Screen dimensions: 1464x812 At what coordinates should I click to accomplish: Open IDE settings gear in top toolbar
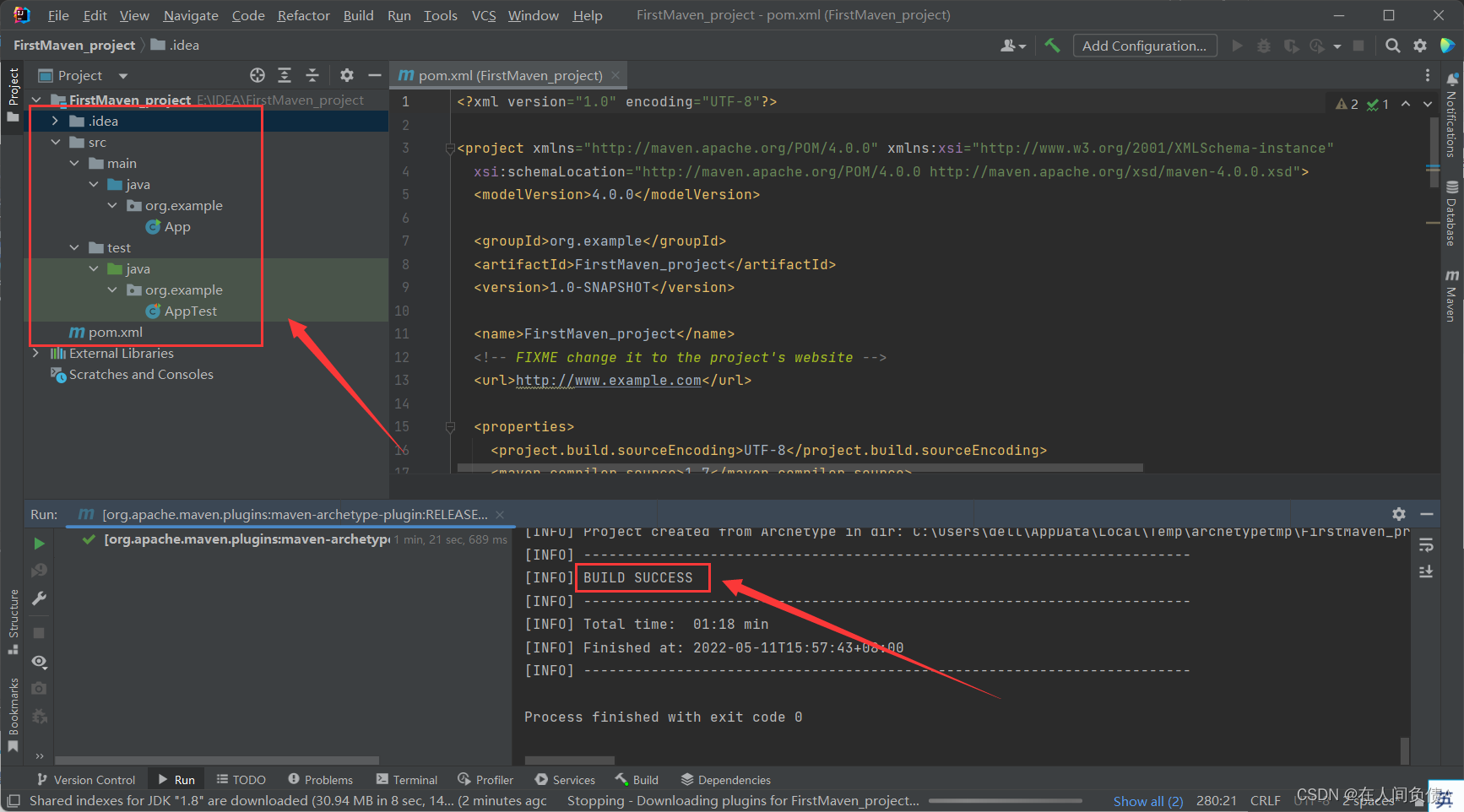[x=1420, y=46]
